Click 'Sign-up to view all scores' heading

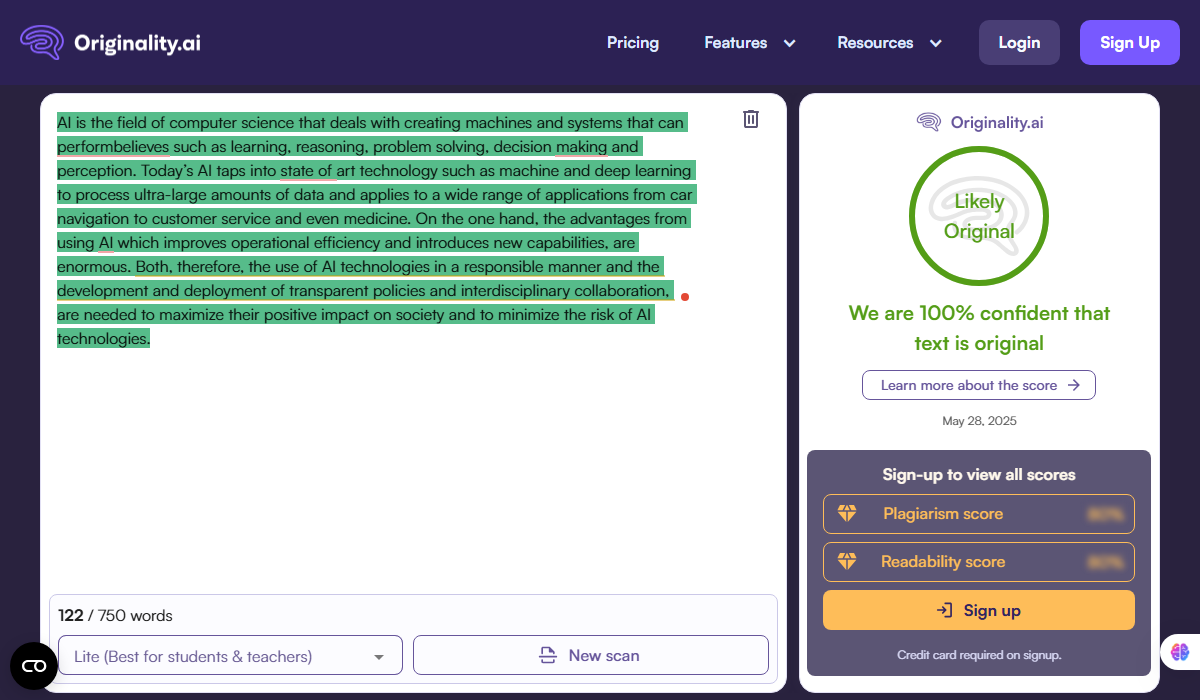(x=979, y=474)
